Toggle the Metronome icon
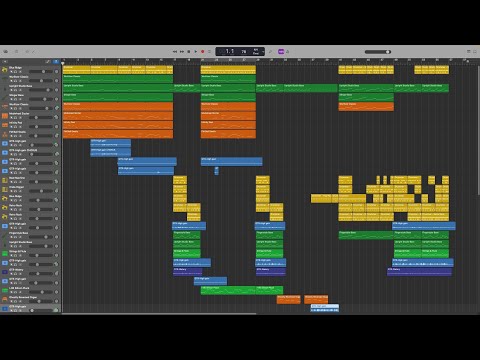This screenshot has width=480, height=360. click(x=287, y=52)
